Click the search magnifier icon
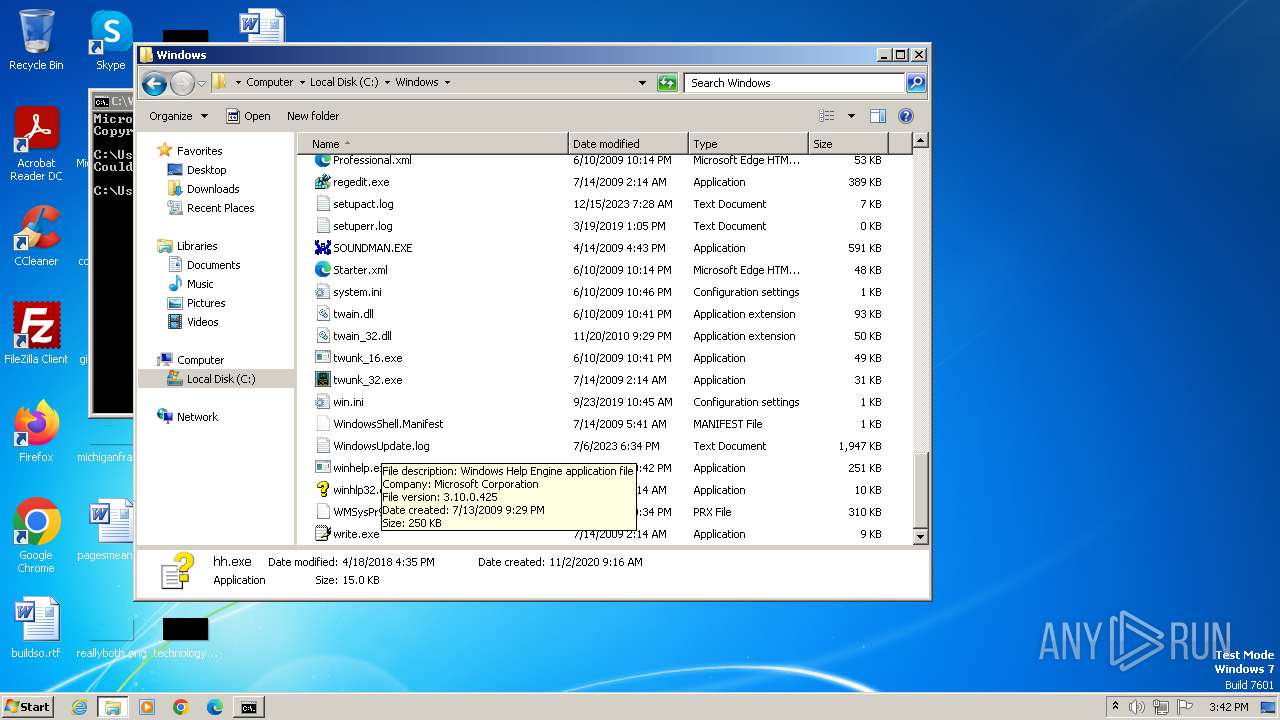The width and height of the screenshot is (1280, 720). (915, 83)
